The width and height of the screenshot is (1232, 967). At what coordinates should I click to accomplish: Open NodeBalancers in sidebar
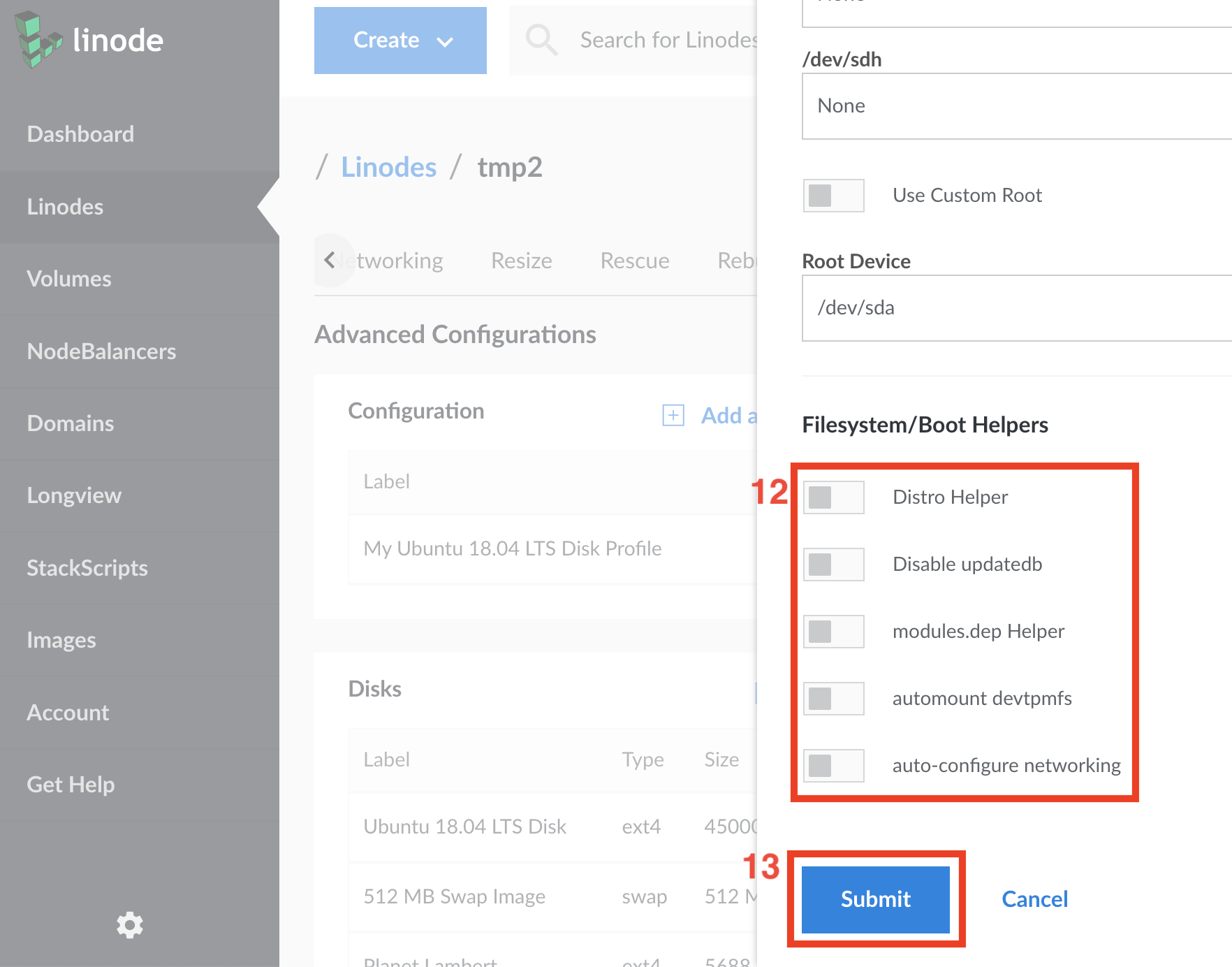point(140,351)
